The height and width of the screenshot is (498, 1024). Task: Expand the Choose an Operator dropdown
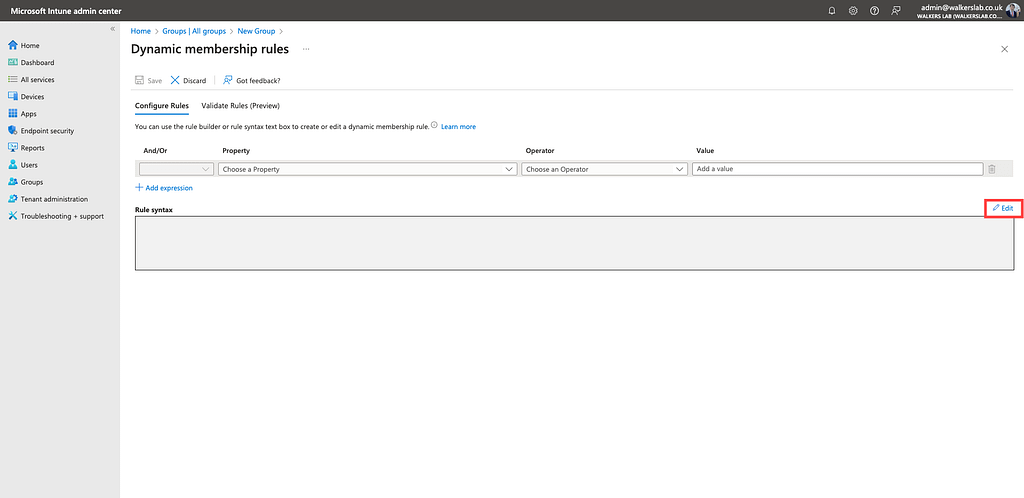pyautogui.click(x=603, y=169)
